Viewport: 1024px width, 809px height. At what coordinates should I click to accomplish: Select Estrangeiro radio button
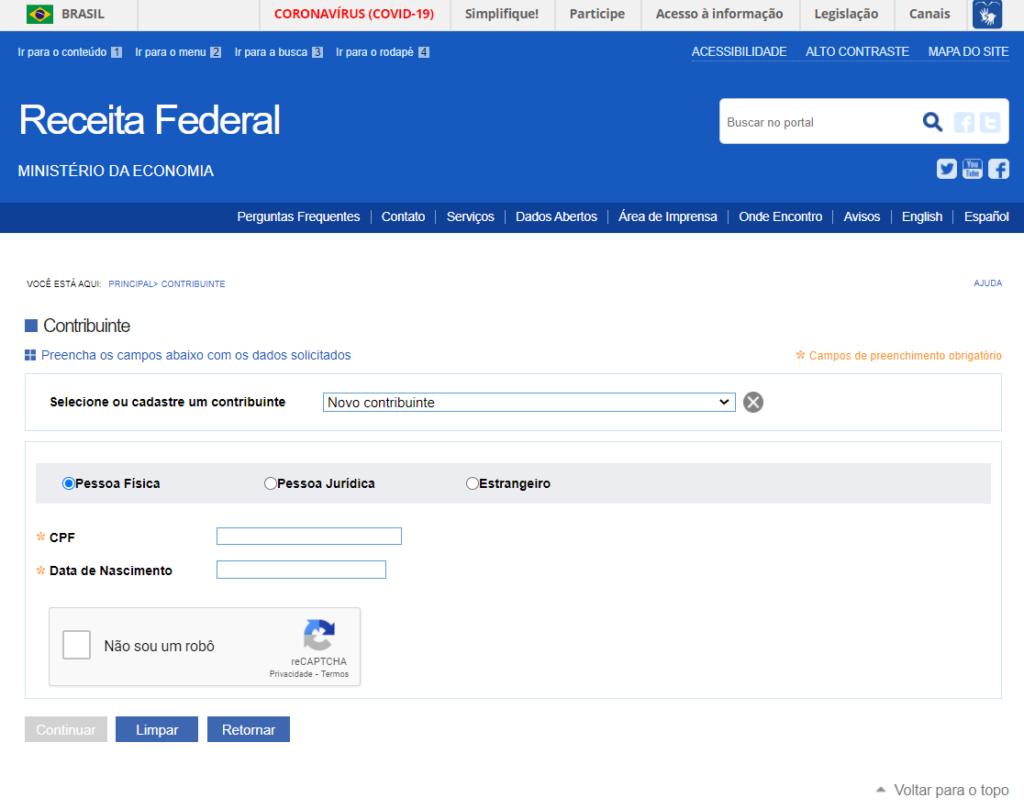click(472, 484)
